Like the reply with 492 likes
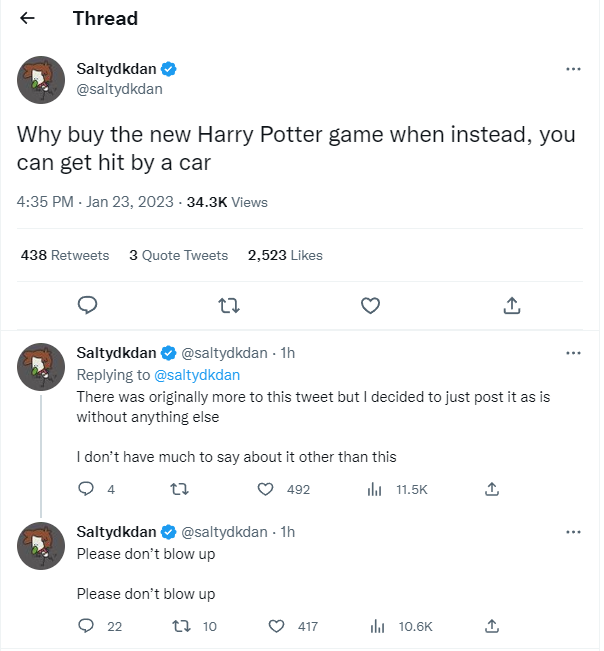Image resolution: width=604 pixels, height=651 pixels. coord(266,489)
